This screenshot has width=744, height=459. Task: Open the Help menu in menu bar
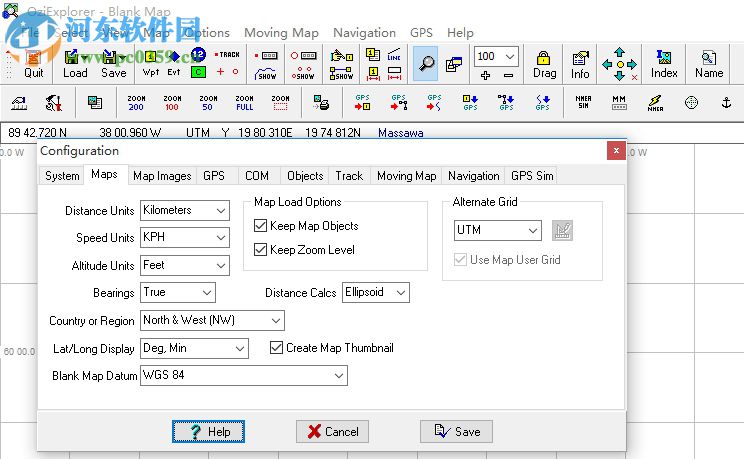(x=460, y=33)
